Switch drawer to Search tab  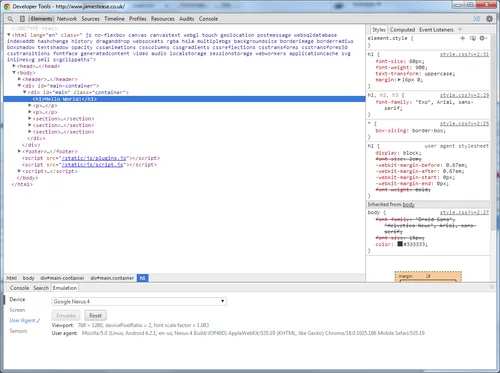pos(41,288)
